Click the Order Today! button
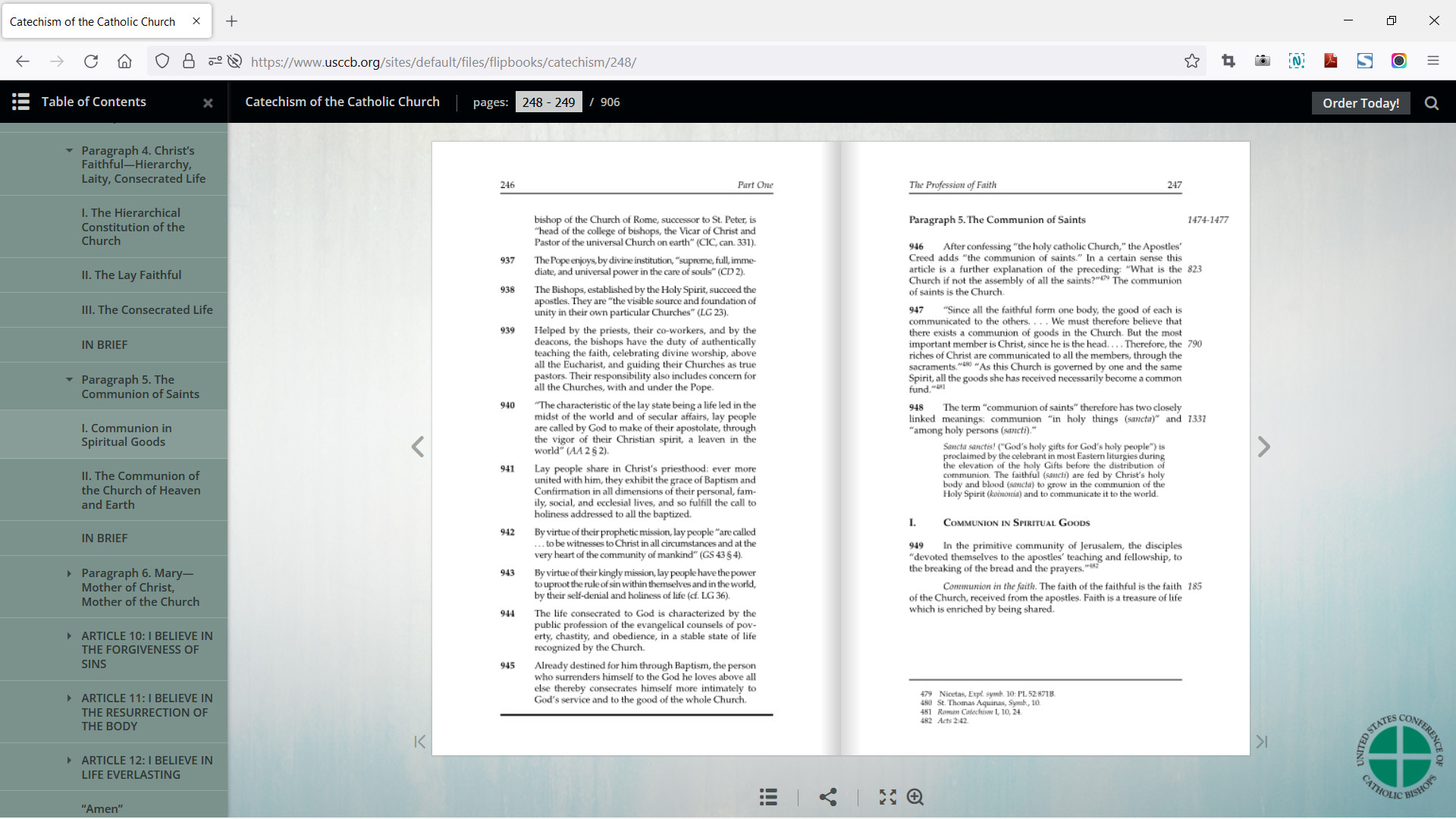 (1360, 103)
